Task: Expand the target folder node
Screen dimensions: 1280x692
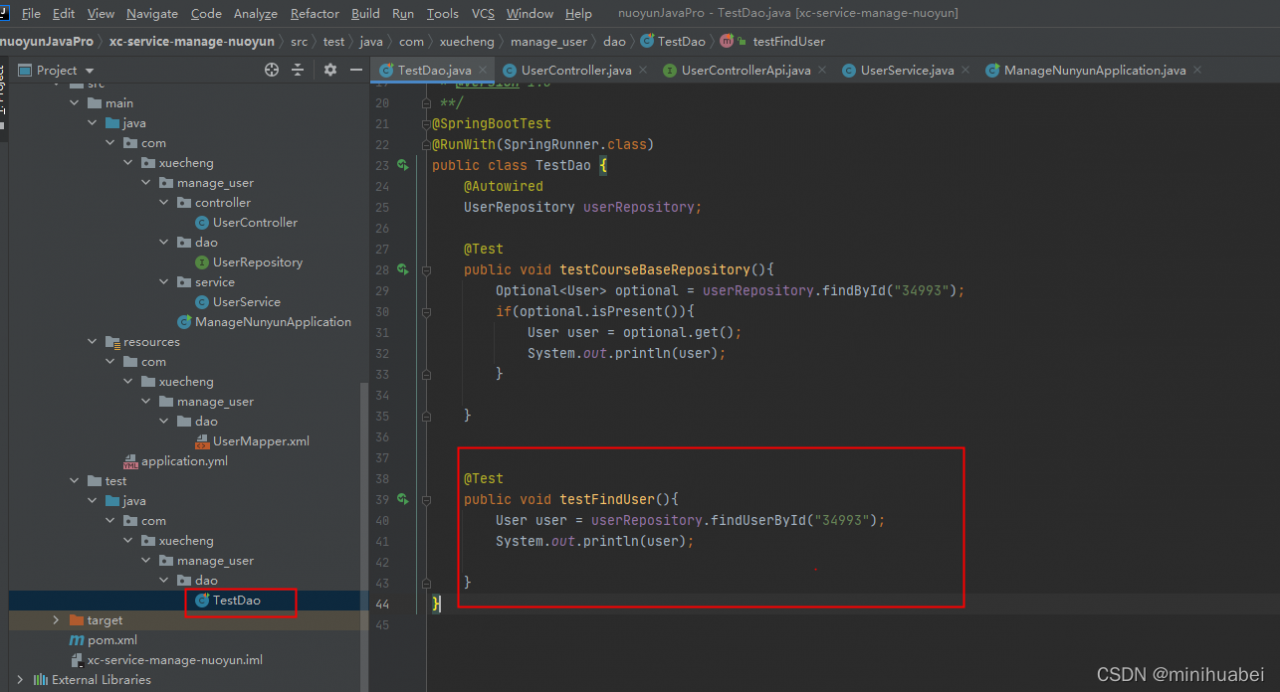Action: tap(57, 620)
